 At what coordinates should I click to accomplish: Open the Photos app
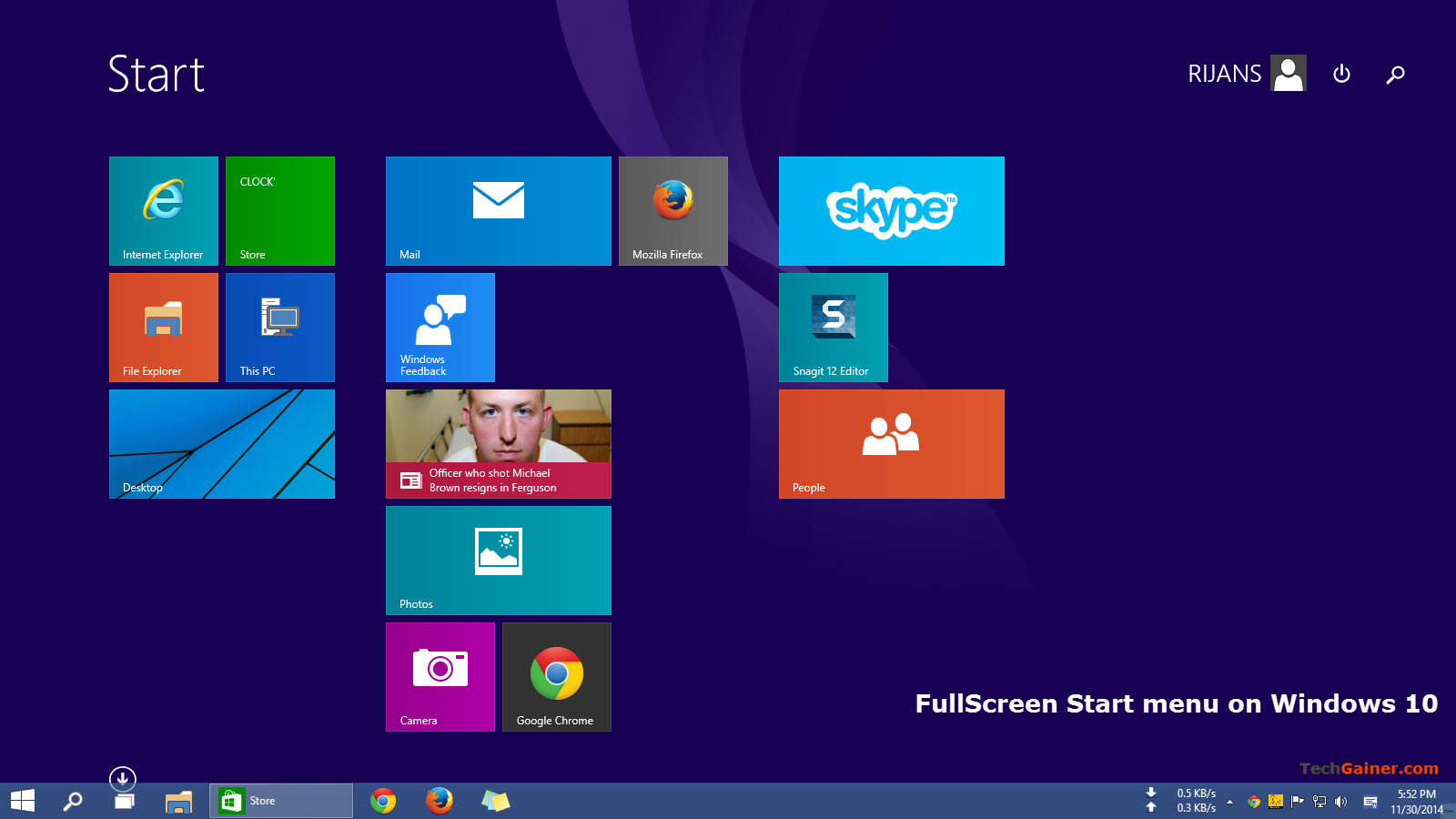click(498, 560)
